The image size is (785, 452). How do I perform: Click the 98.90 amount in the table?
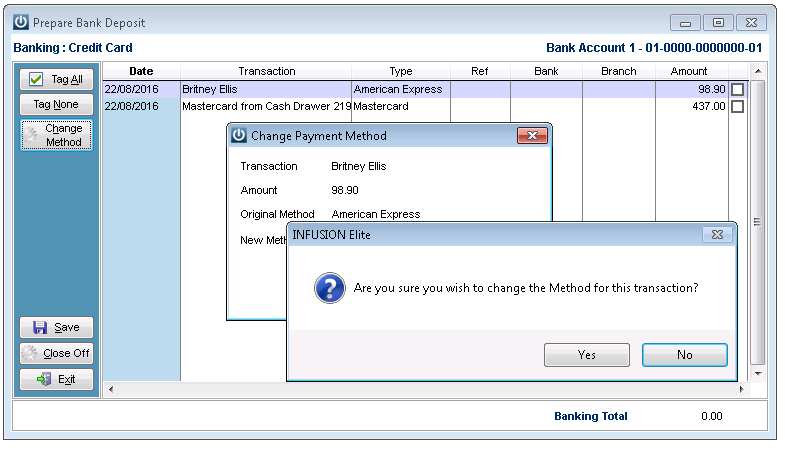692,90
